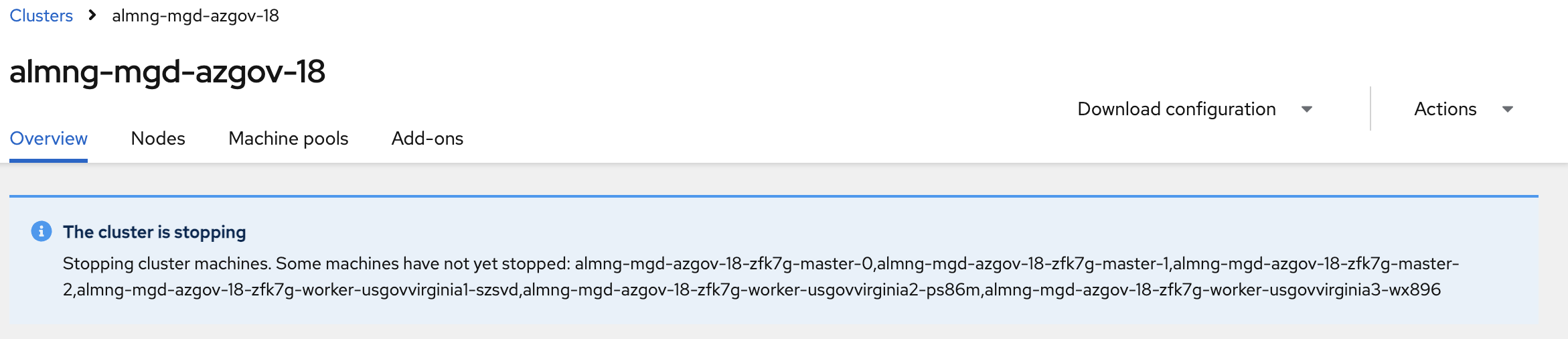The width and height of the screenshot is (1568, 339).
Task: Click the worker-usgovvirginia2-ps86m machine name
Action: [751, 289]
